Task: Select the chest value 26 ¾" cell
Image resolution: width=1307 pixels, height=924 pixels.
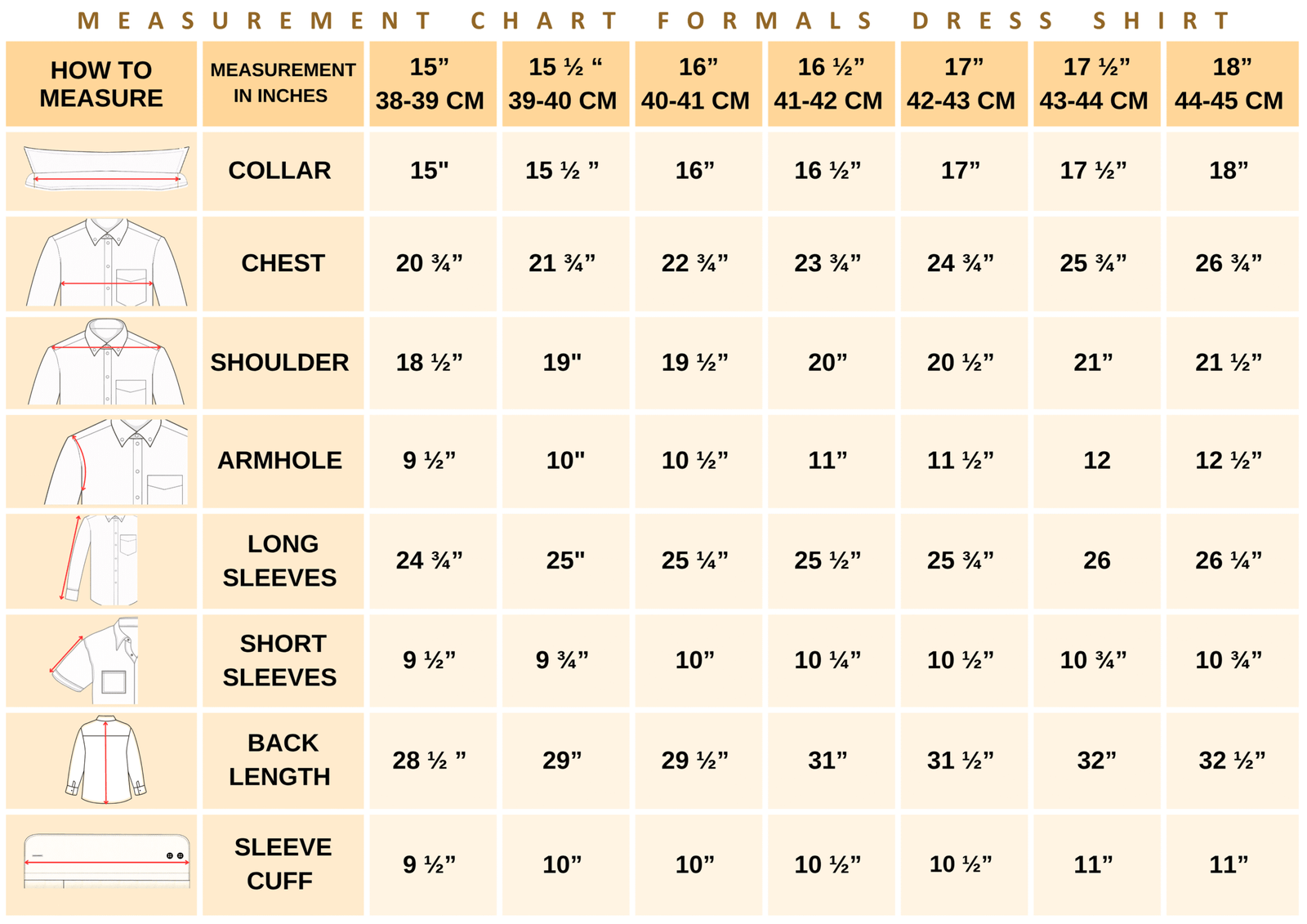Action: point(1232,263)
